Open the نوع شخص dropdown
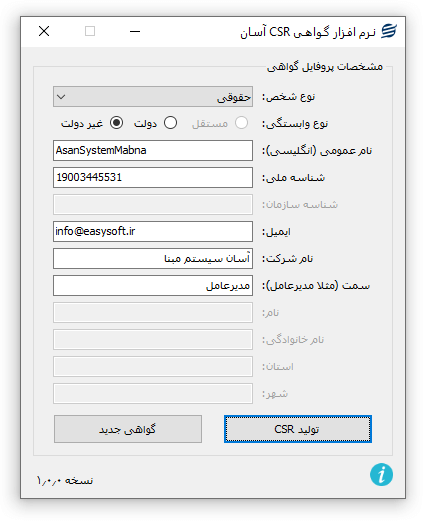424x522 pixels. pos(153,97)
